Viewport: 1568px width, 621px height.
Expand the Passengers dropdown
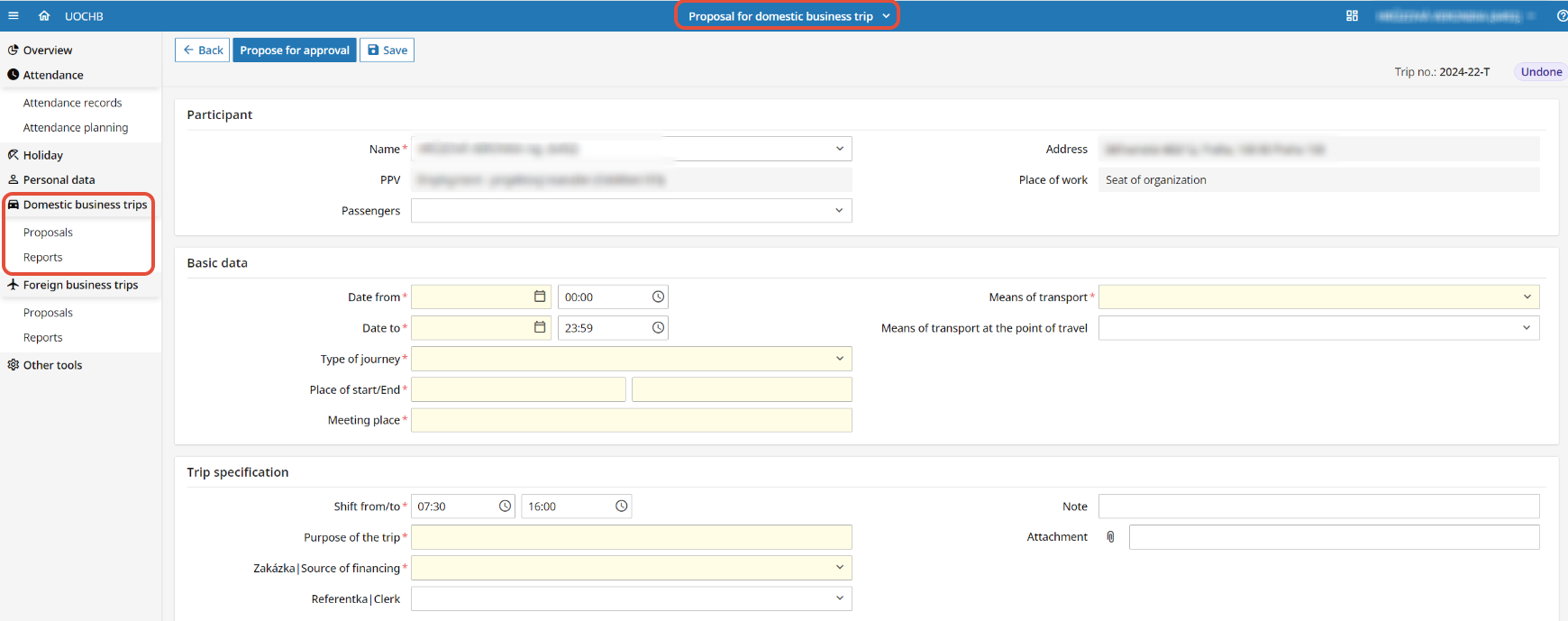click(839, 210)
